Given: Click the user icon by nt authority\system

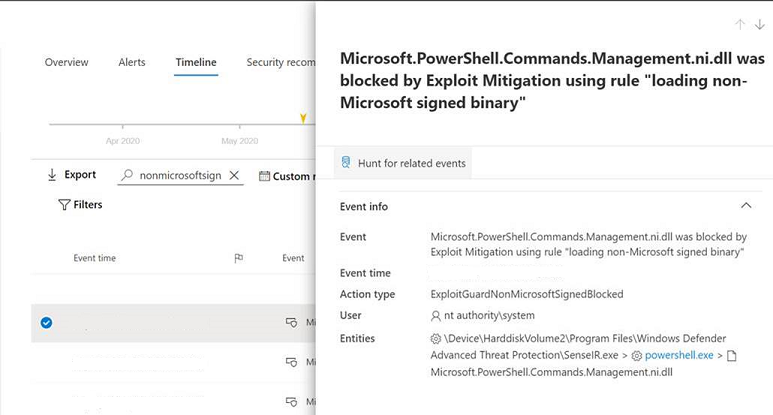Looking at the screenshot, I should coord(436,316).
